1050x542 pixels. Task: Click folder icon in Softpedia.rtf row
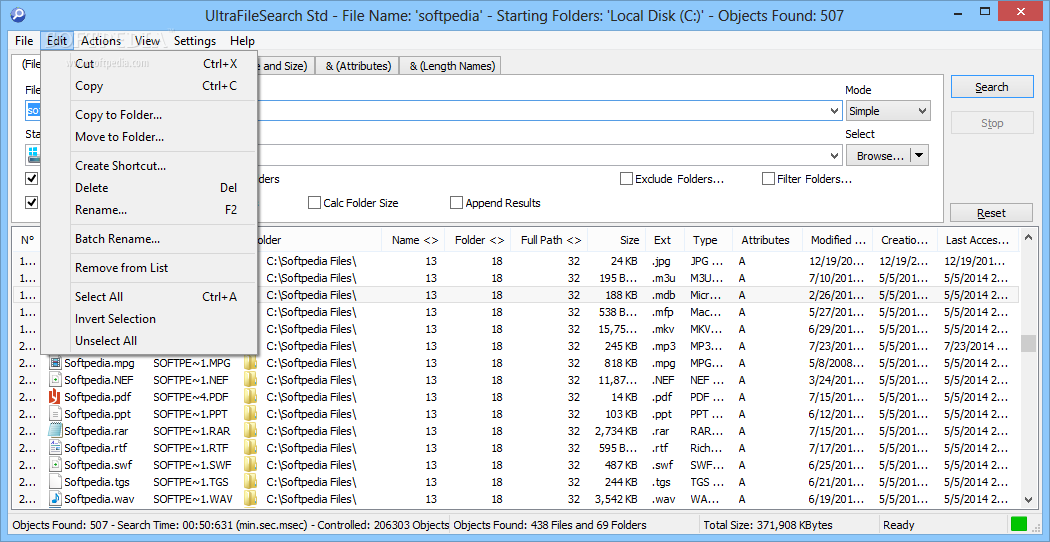coord(250,448)
